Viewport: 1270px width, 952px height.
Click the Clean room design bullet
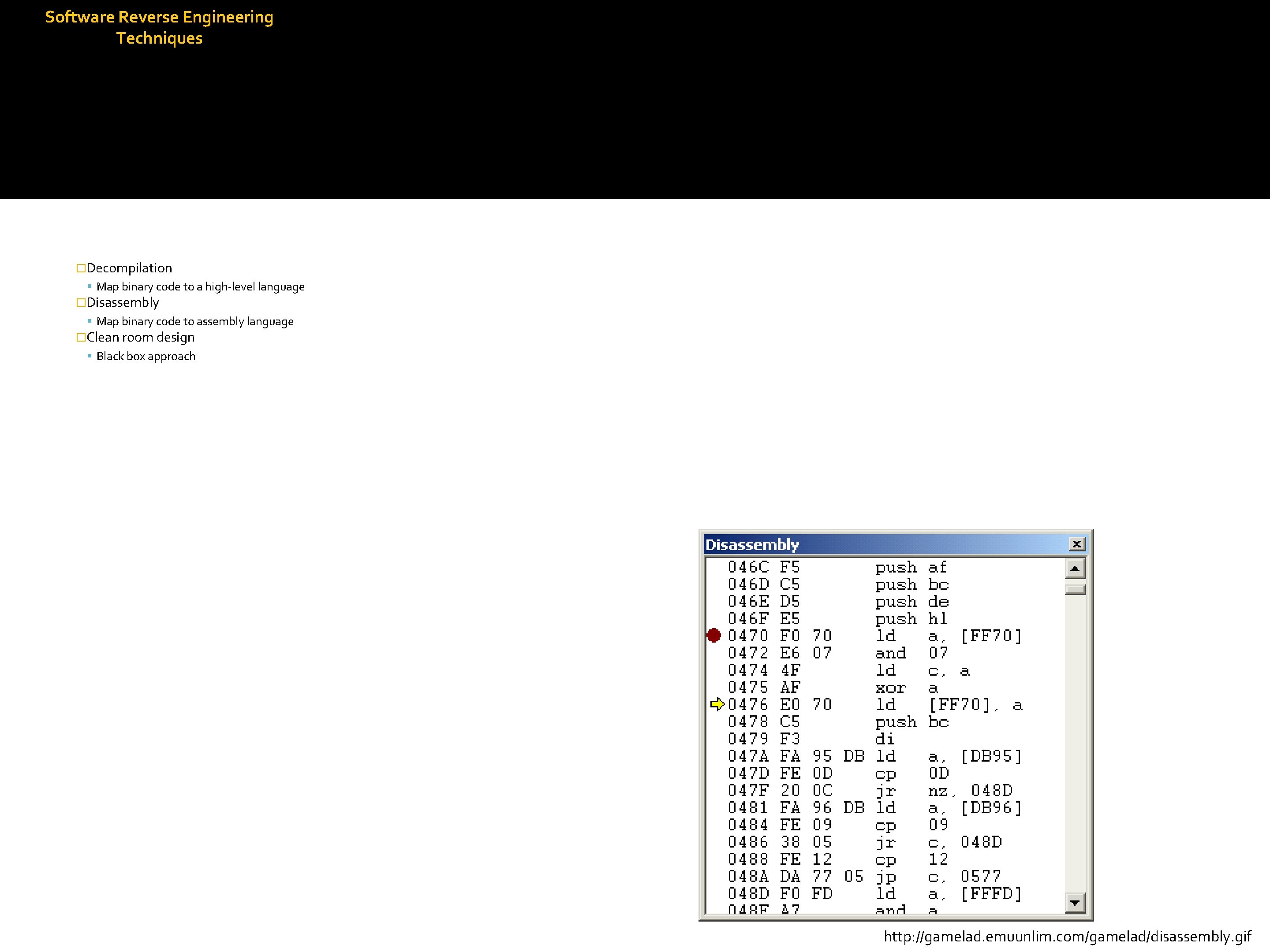(141, 338)
